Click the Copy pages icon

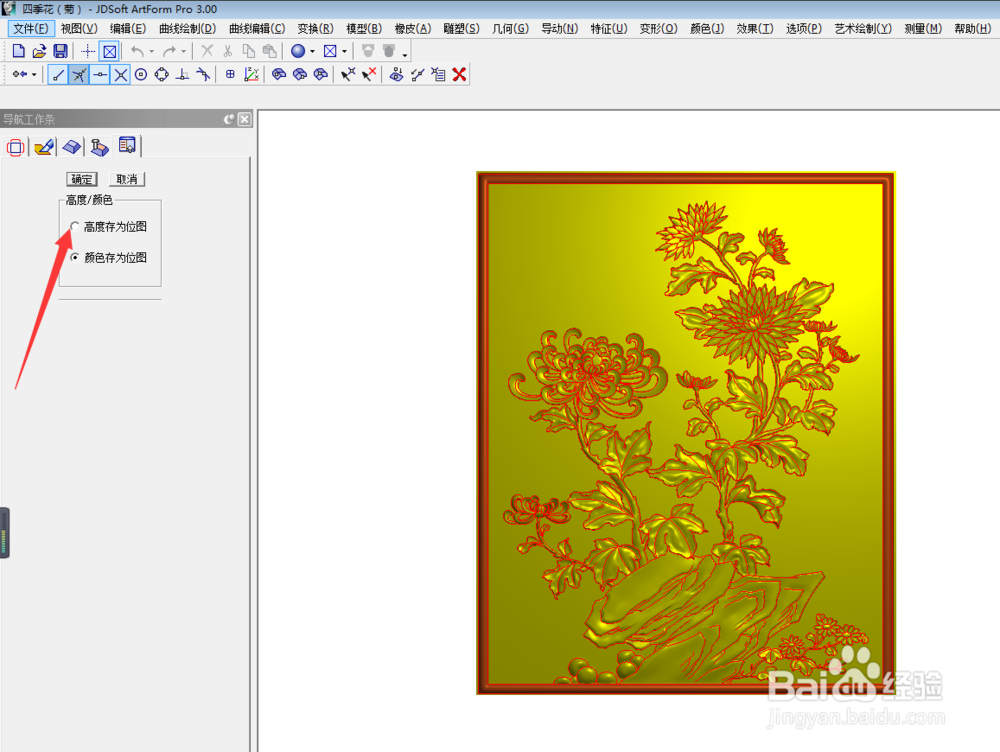coord(249,51)
